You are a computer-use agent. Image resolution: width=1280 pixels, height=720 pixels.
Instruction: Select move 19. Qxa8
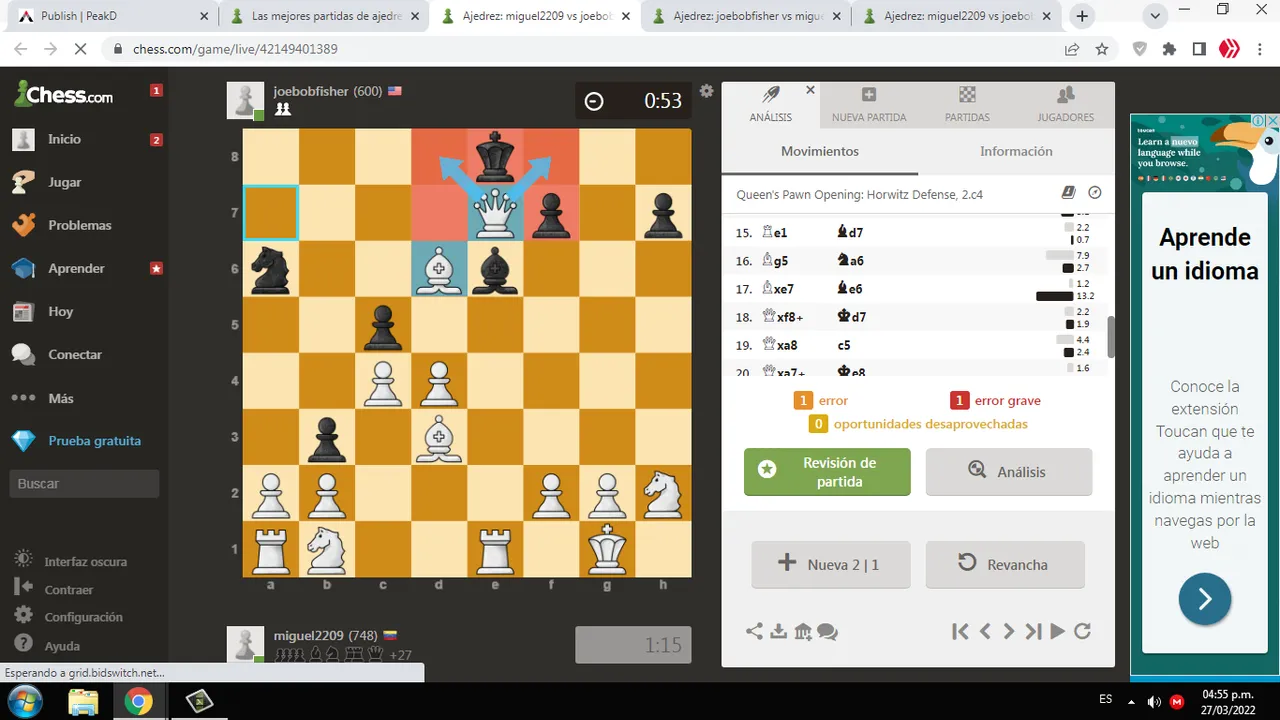pyautogui.click(x=779, y=344)
